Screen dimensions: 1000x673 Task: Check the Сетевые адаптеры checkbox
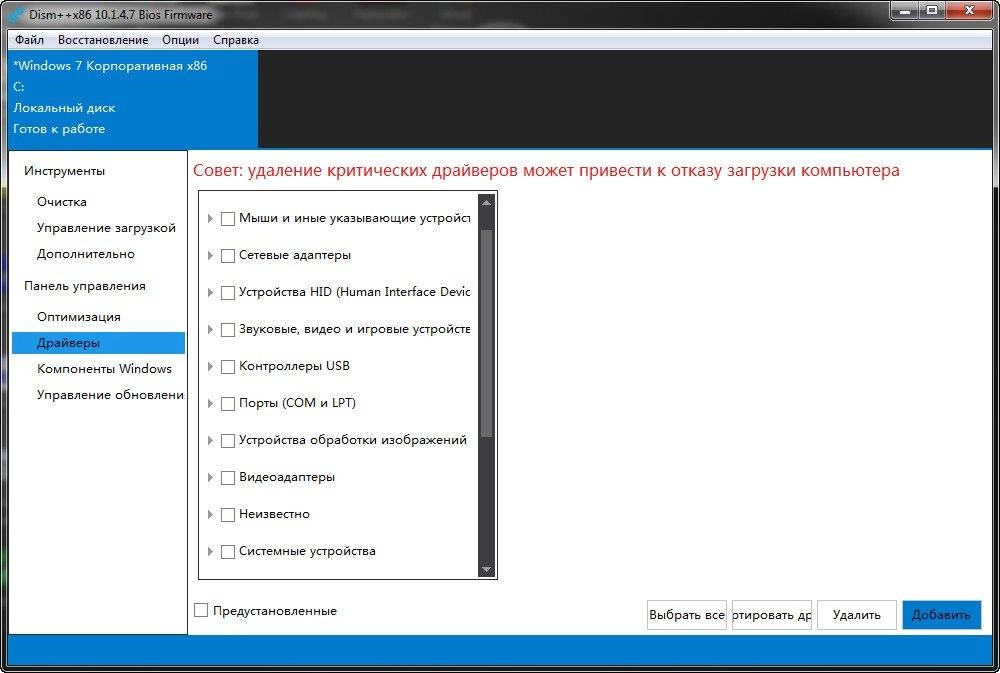[228, 256]
